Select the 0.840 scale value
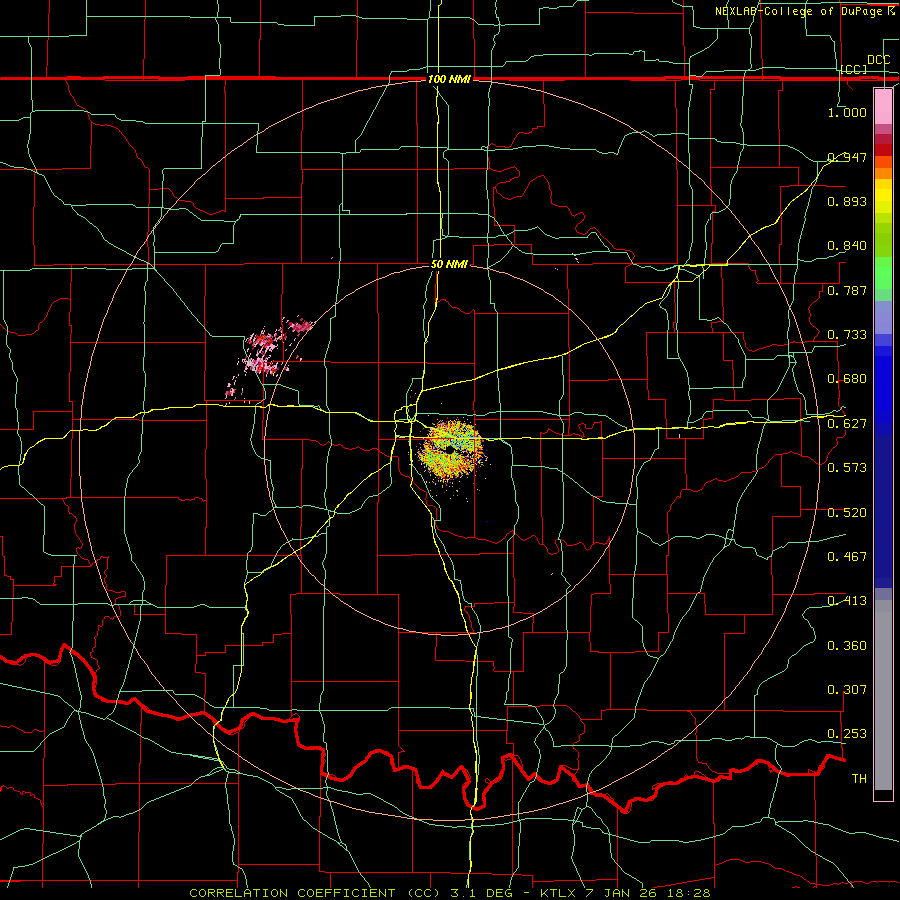The height and width of the screenshot is (900, 900). pyautogui.click(x=847, y=246)
